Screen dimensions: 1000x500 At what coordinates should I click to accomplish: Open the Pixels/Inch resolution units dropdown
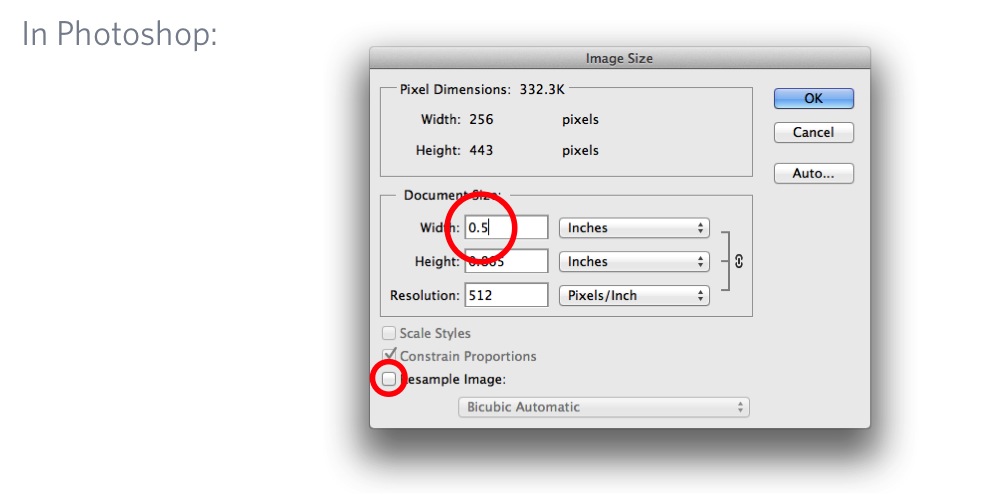635,295
